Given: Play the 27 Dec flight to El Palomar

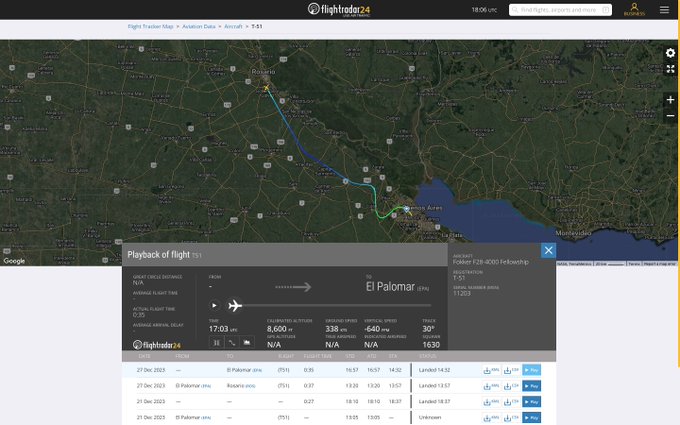Looking at the screenshot, I should [x=531, y=370].
